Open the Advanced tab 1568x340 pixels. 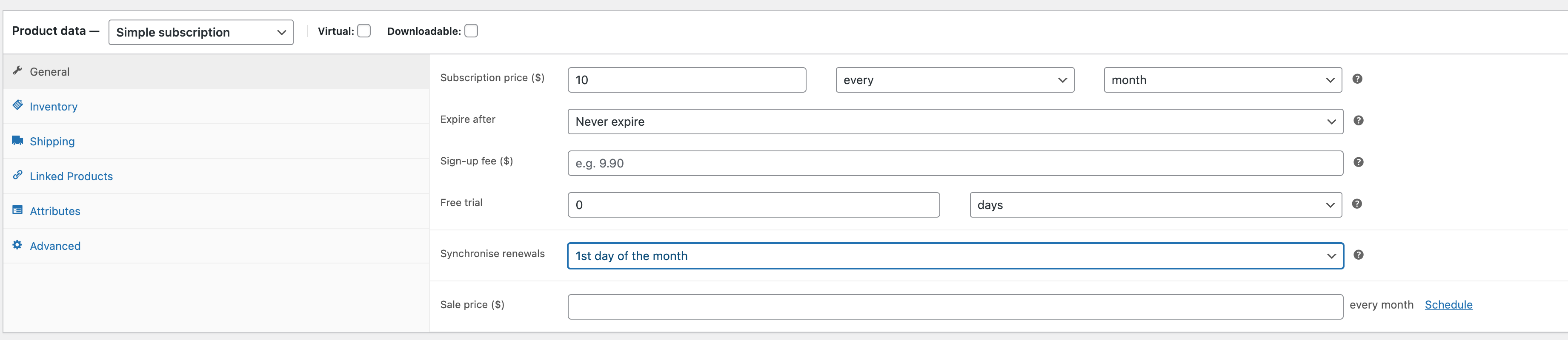(x=55, y=246)
